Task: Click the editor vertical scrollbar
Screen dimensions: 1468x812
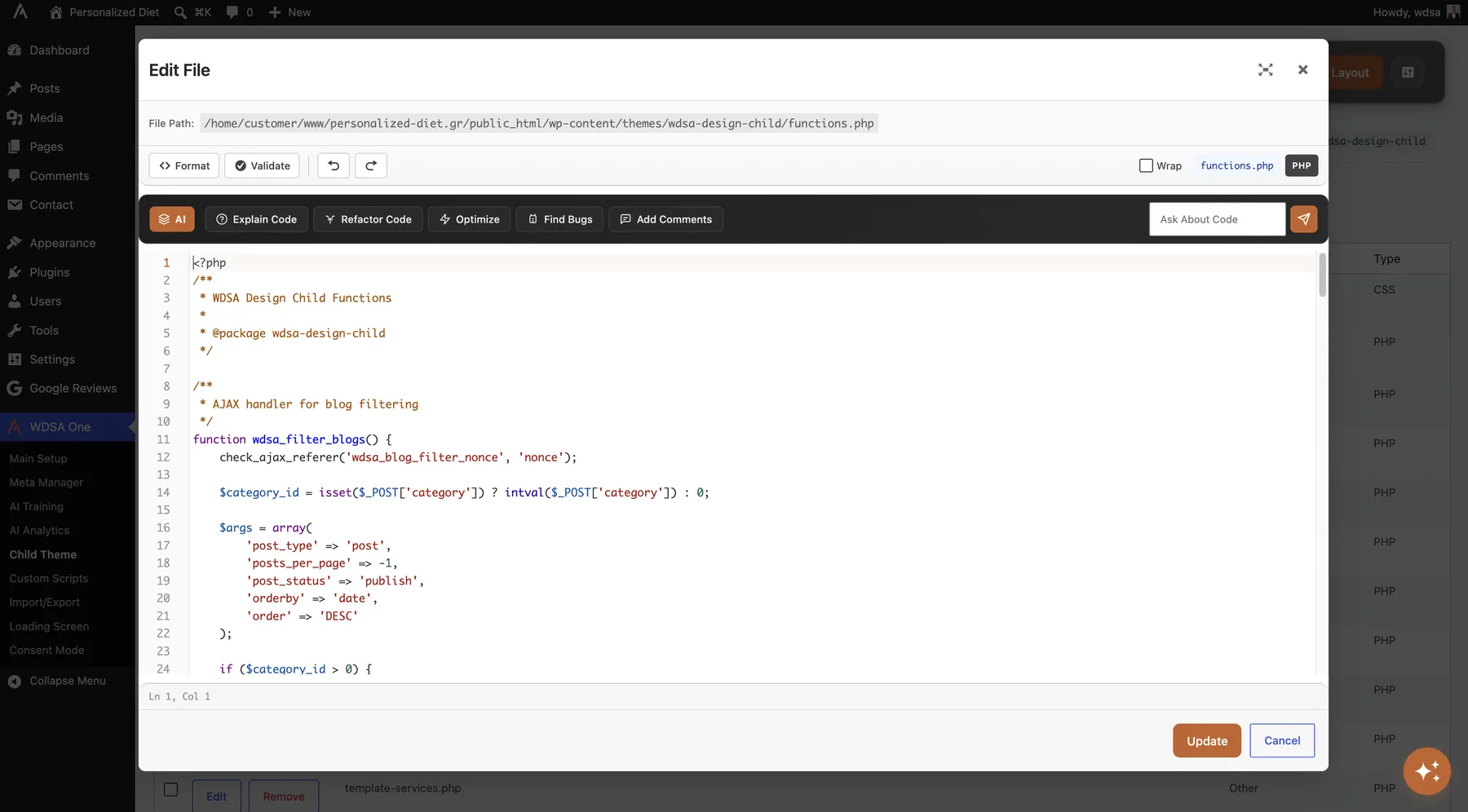Action: coord(1322,276)
